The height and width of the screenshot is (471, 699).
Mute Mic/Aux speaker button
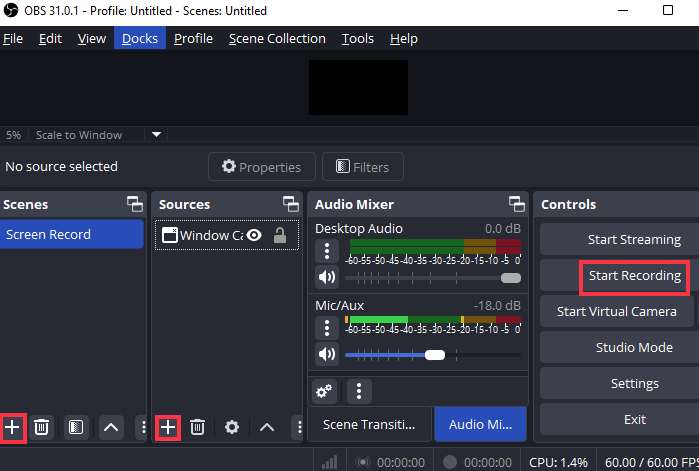pyautogui.click(x=327, y=354)
